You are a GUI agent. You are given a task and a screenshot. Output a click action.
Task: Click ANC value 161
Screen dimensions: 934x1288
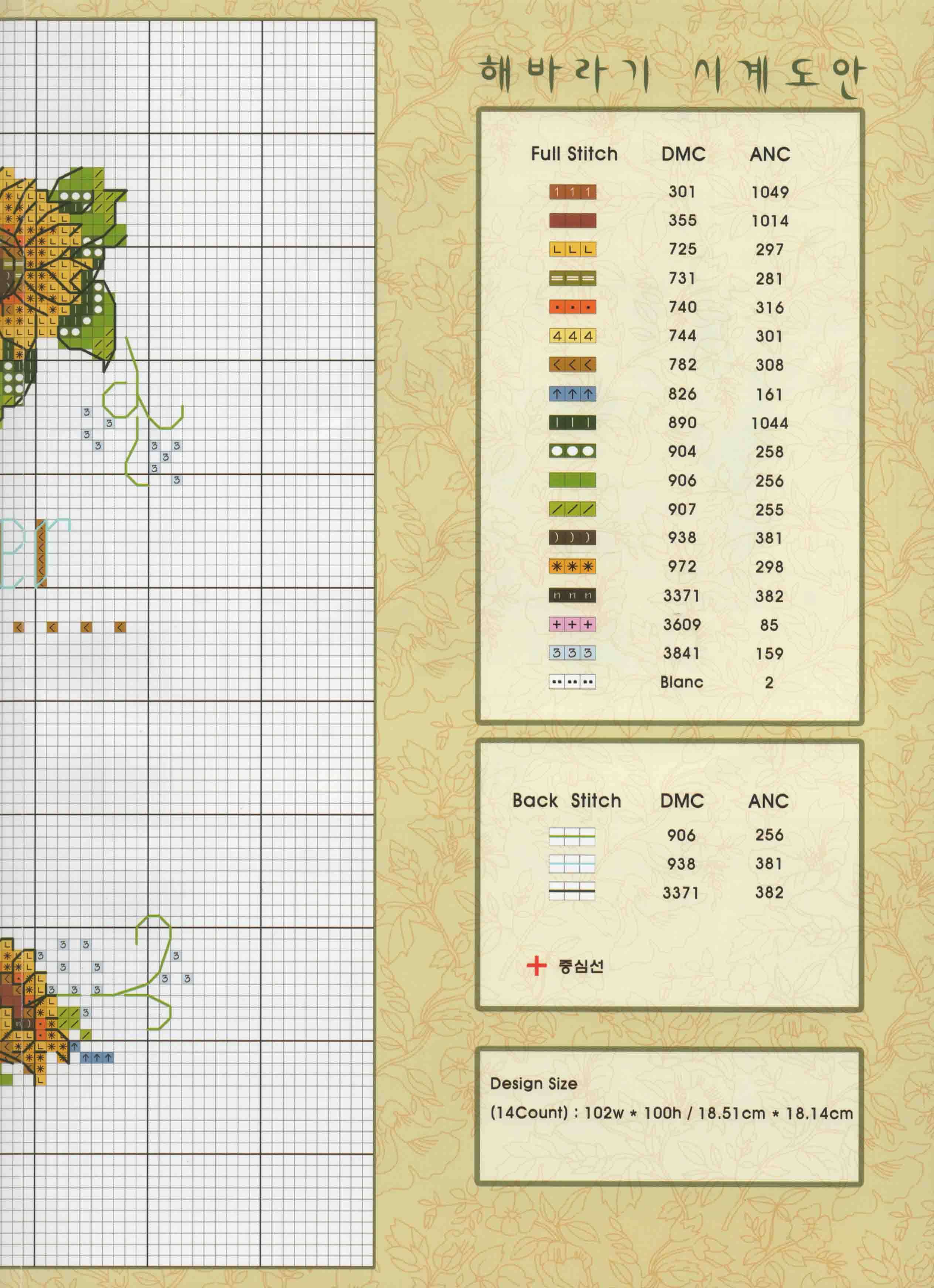769,394
